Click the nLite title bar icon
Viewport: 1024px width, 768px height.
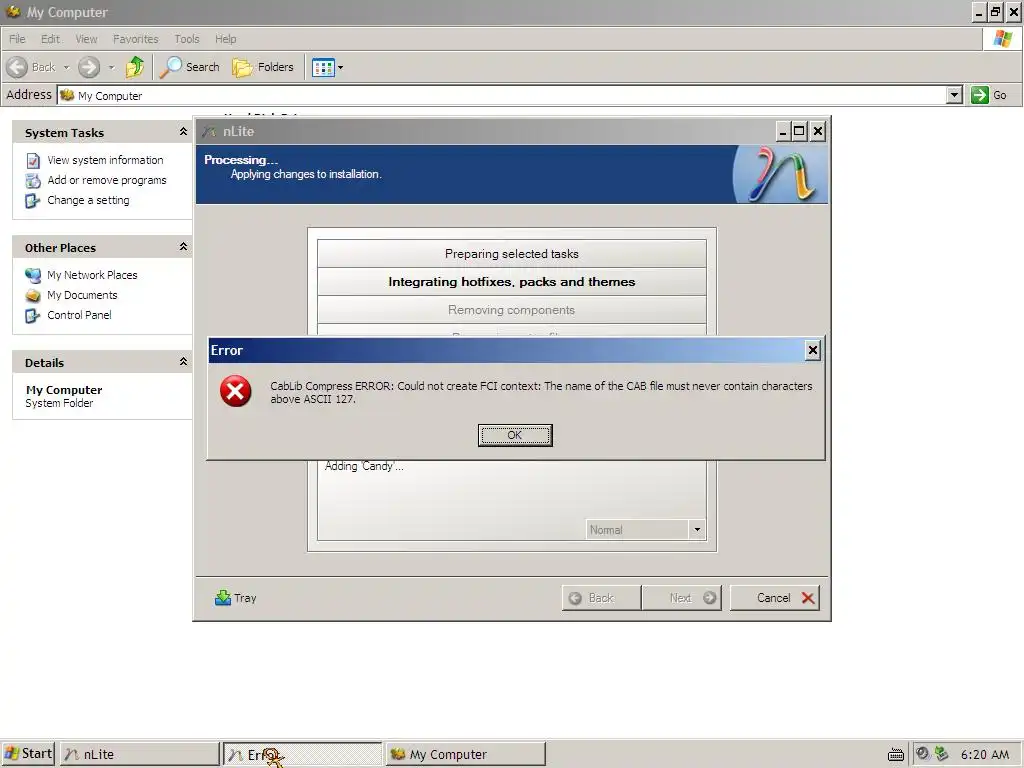click(x=209, y=131)
